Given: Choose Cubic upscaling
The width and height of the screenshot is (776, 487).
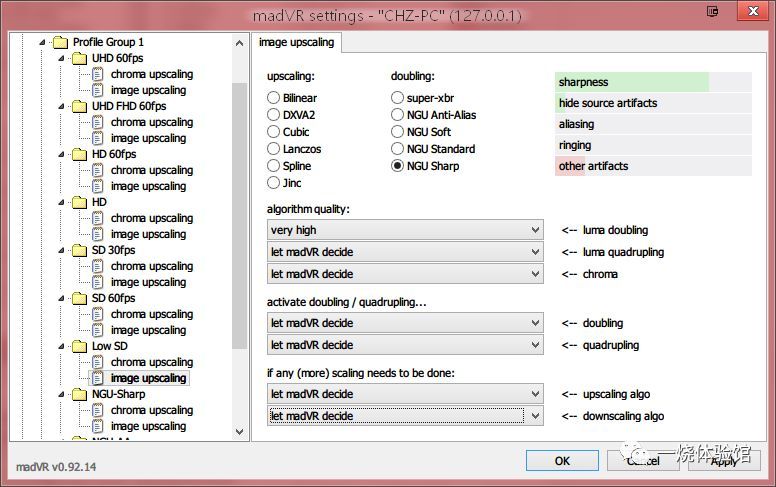Looking at the screenshot, I should [x=273, y=132].
